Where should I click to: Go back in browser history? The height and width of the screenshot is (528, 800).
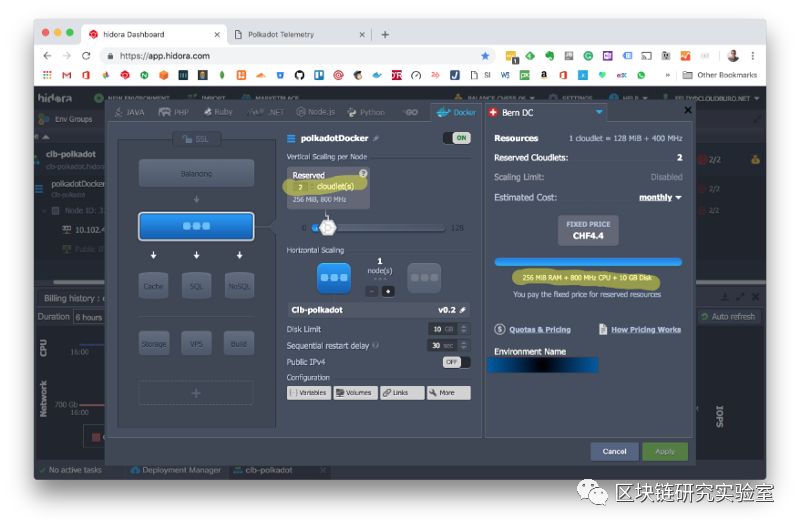[47, 56]
